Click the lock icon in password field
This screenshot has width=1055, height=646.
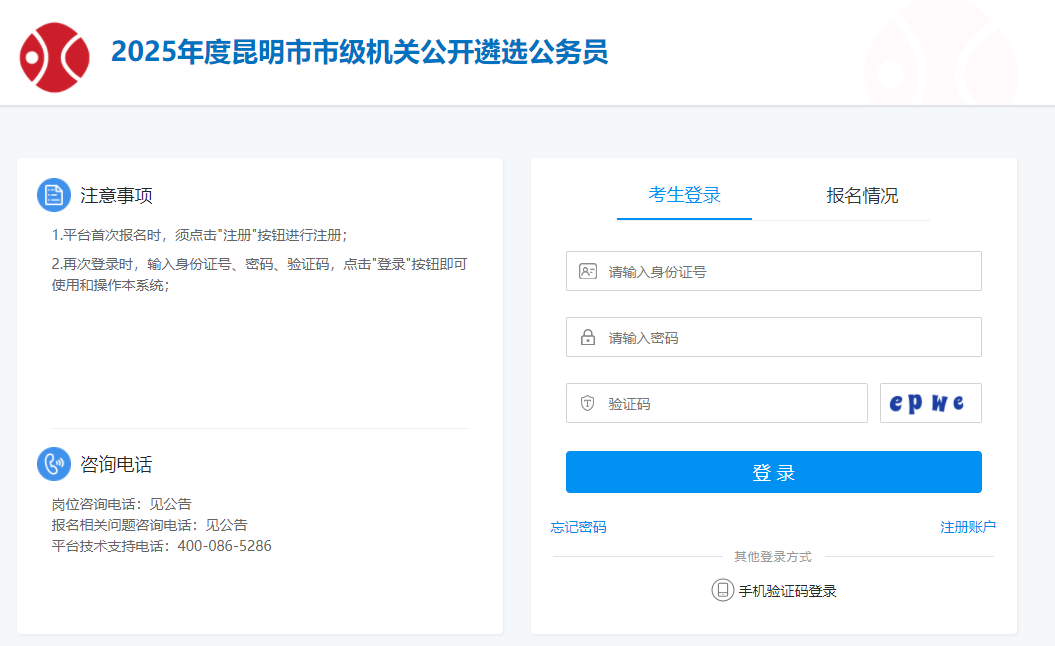coord(588,338)
